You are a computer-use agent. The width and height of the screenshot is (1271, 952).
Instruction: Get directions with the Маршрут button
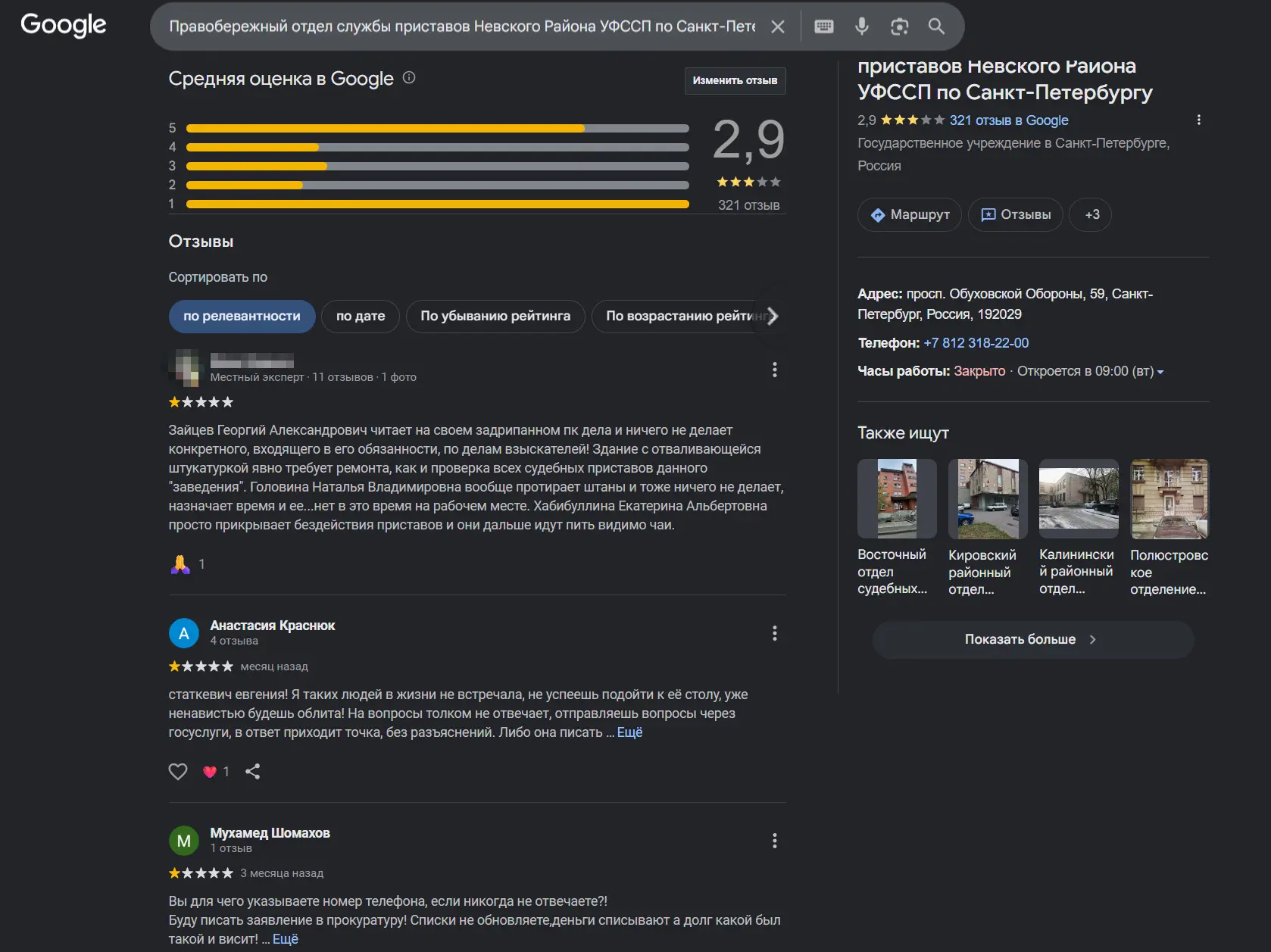click(910, 215)
